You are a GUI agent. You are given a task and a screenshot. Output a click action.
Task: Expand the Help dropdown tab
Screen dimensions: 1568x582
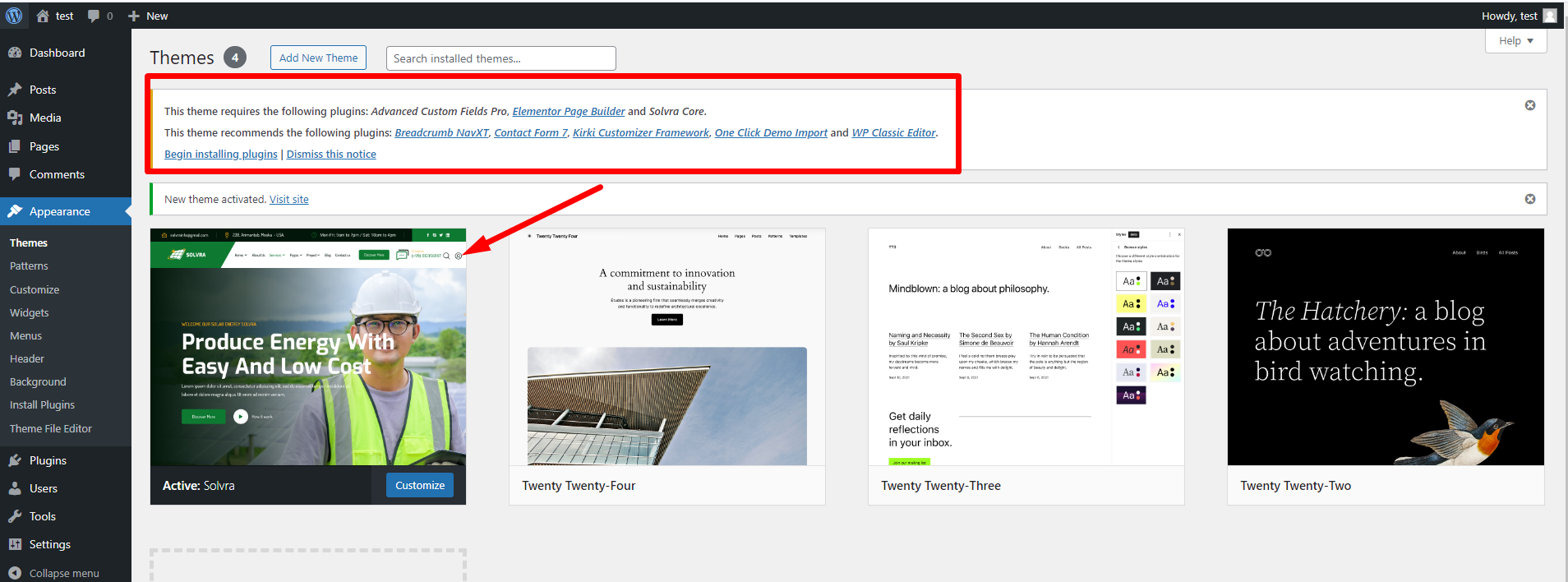(1515, 41)
